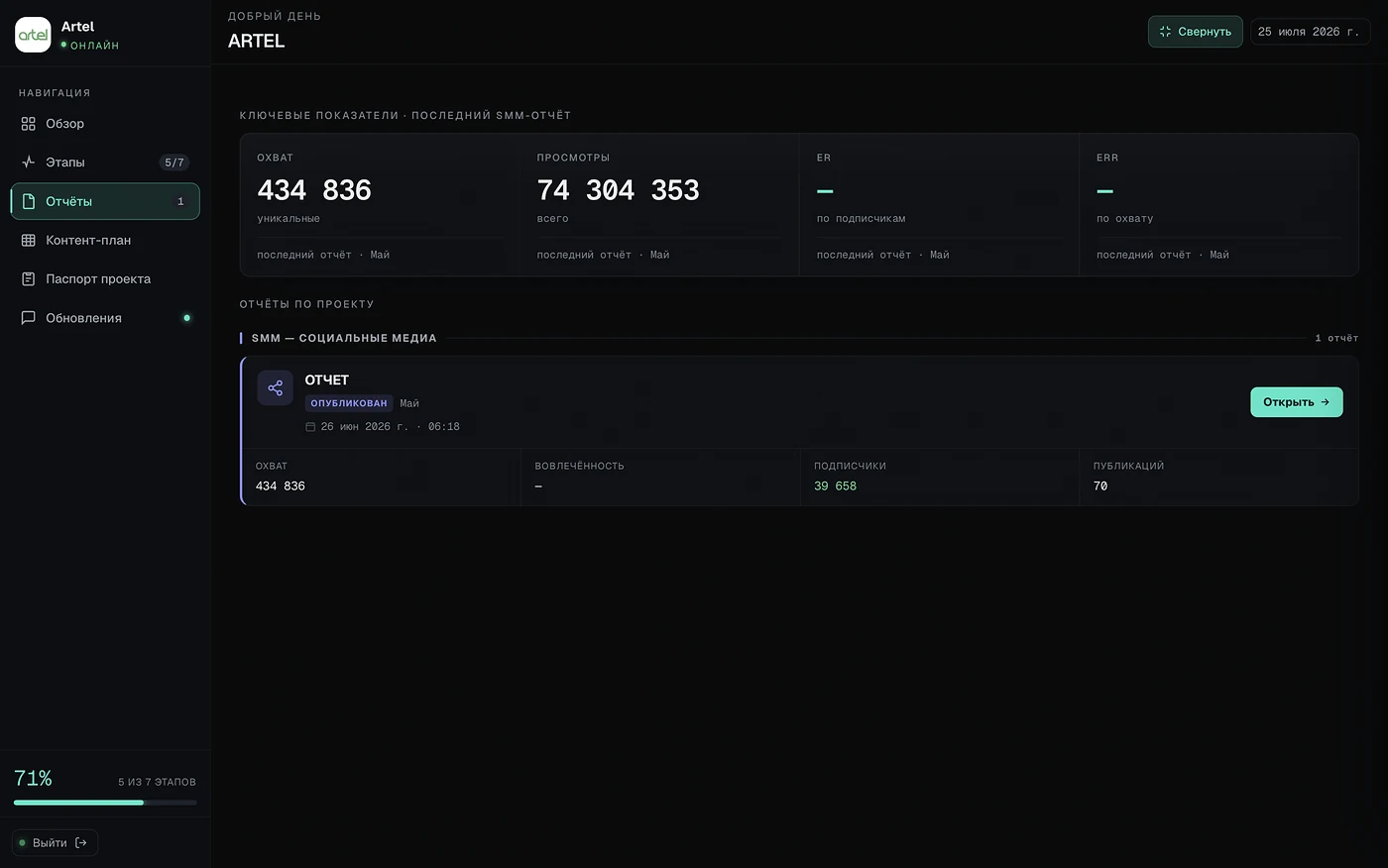The height and width of the screenshot is (868, 1388).
Task: Click the Этапы pulse icon
Action: click(x=28, y=163)
